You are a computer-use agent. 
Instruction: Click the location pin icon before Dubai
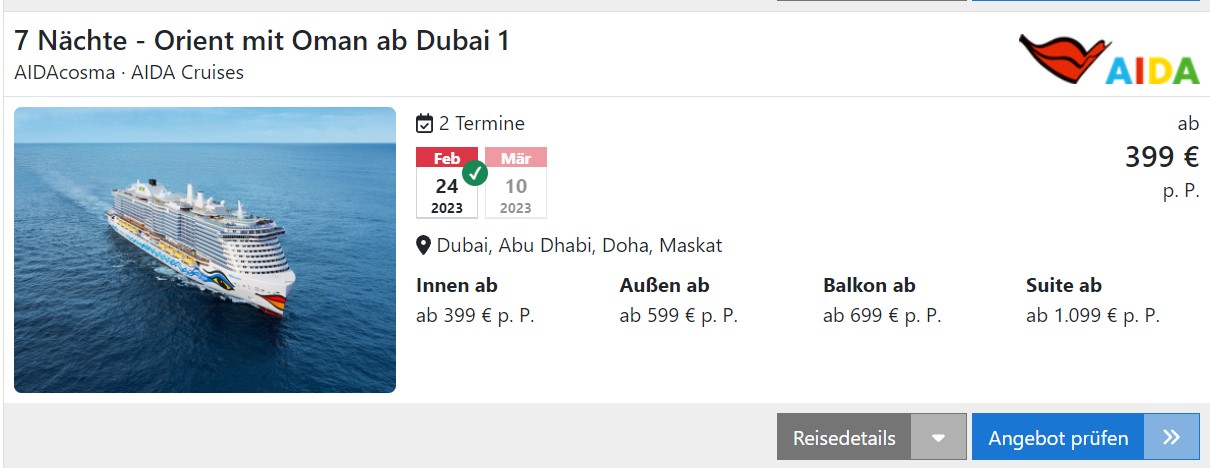(424, 245)
